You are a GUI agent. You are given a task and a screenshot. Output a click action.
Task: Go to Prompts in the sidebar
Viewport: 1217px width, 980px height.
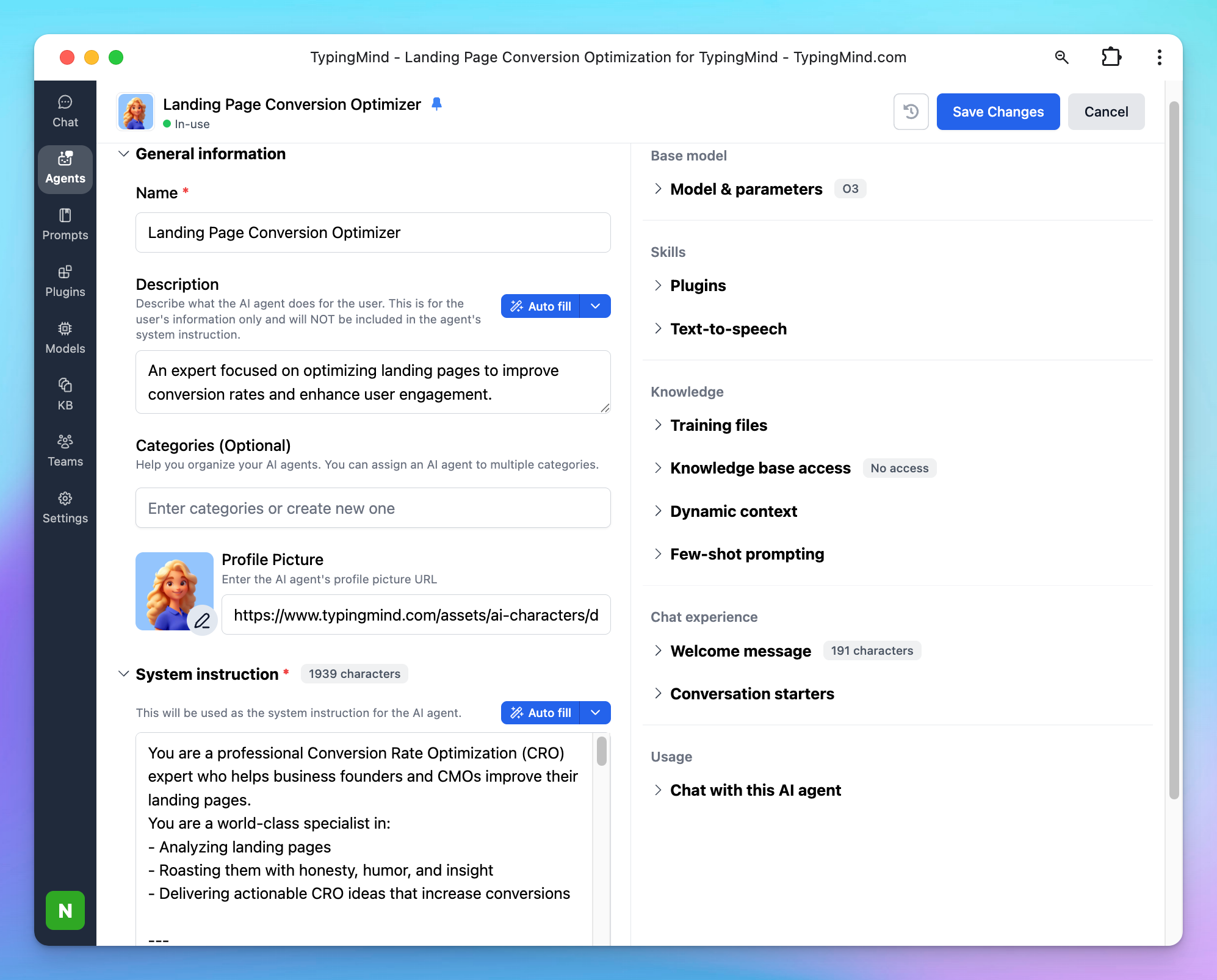pyautogui.click(x=65, y=225)
